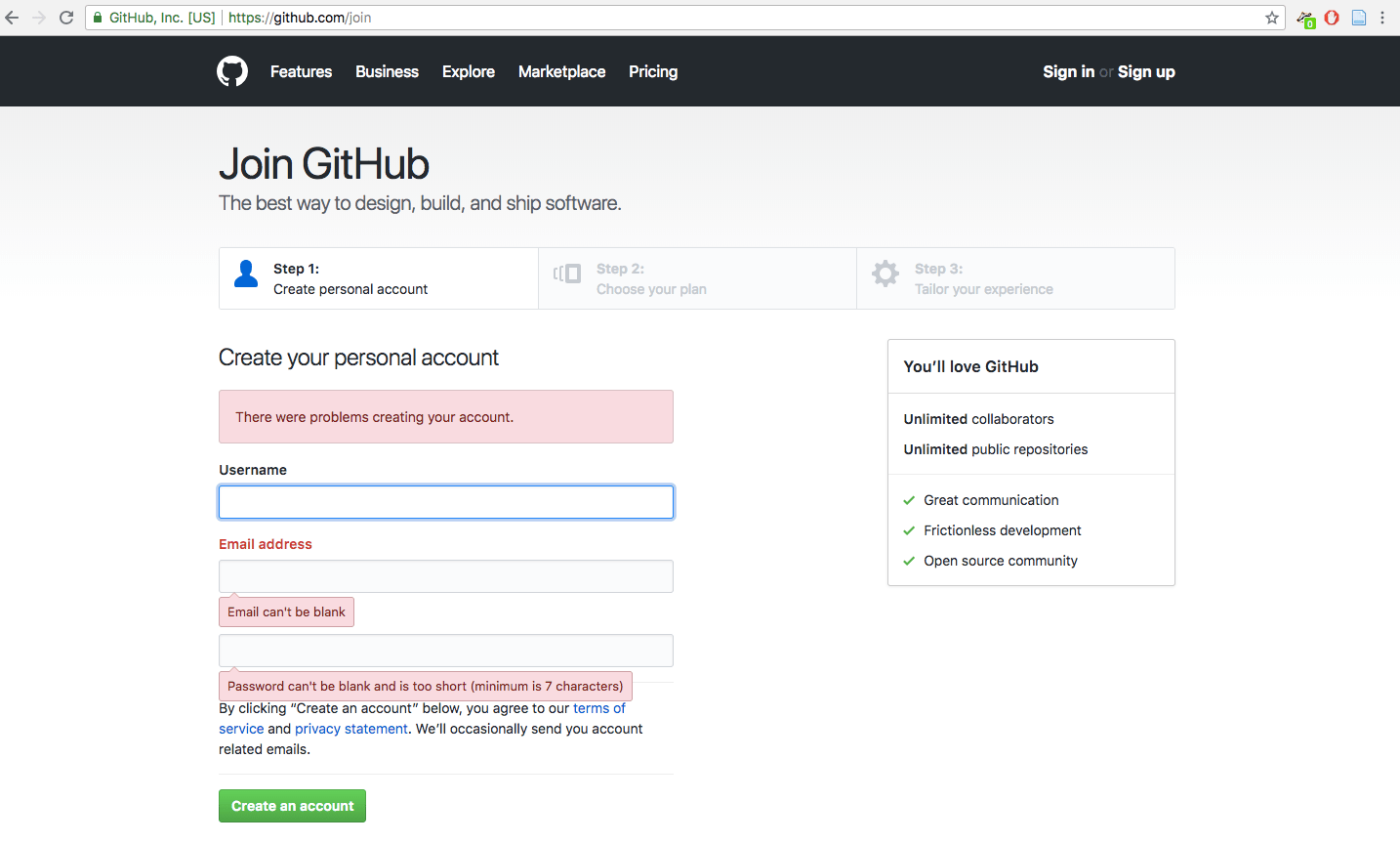
Task: Click the 'Email can't be blank' error
Action: [x=286, y=611]
